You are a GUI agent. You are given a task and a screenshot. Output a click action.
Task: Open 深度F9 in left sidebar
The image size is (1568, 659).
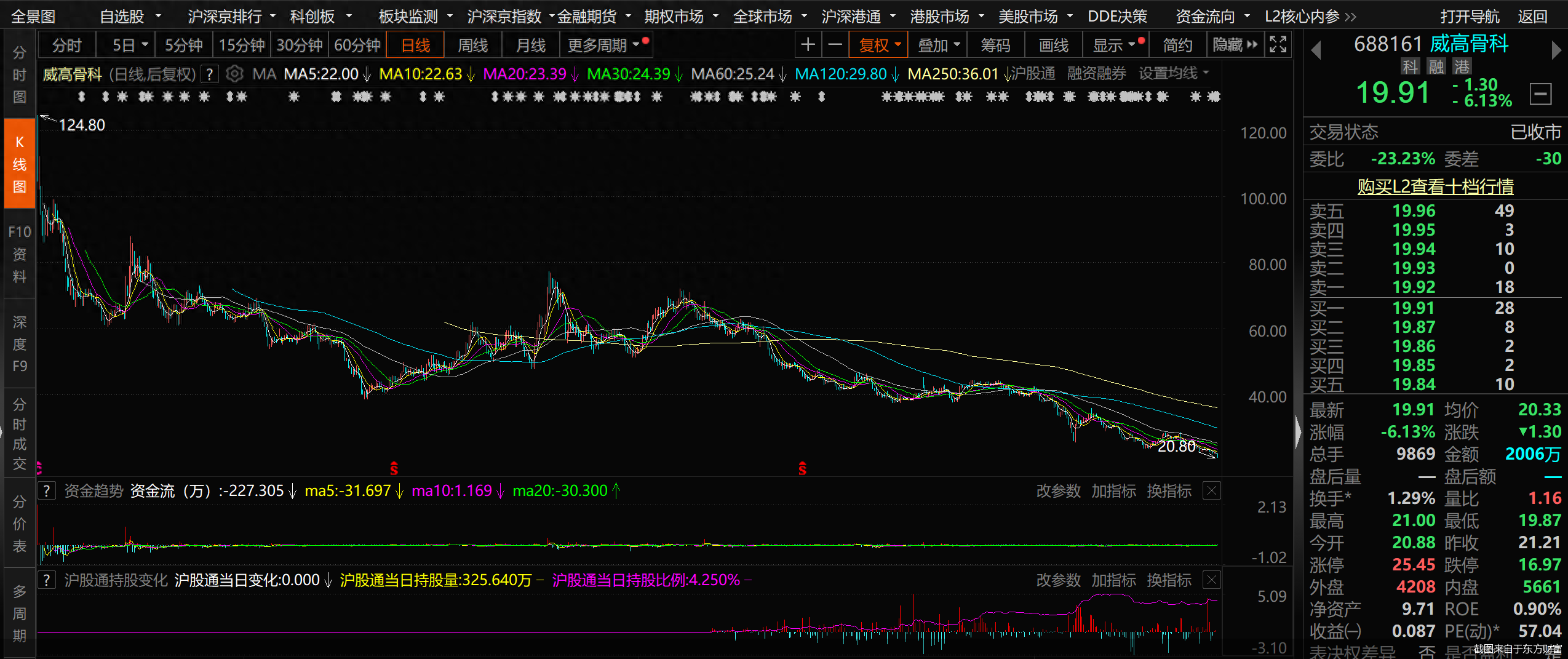point(19,343)
